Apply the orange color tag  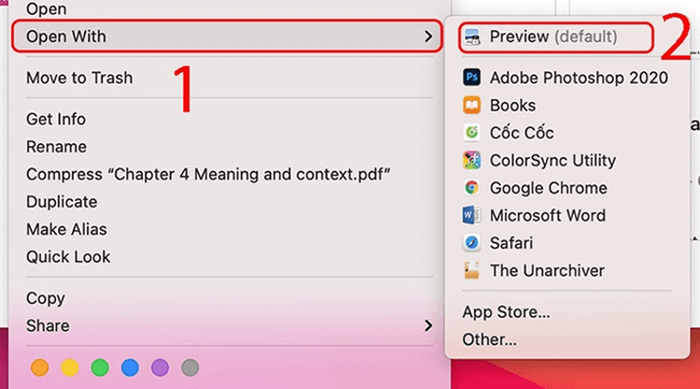[x=40, y=368]
